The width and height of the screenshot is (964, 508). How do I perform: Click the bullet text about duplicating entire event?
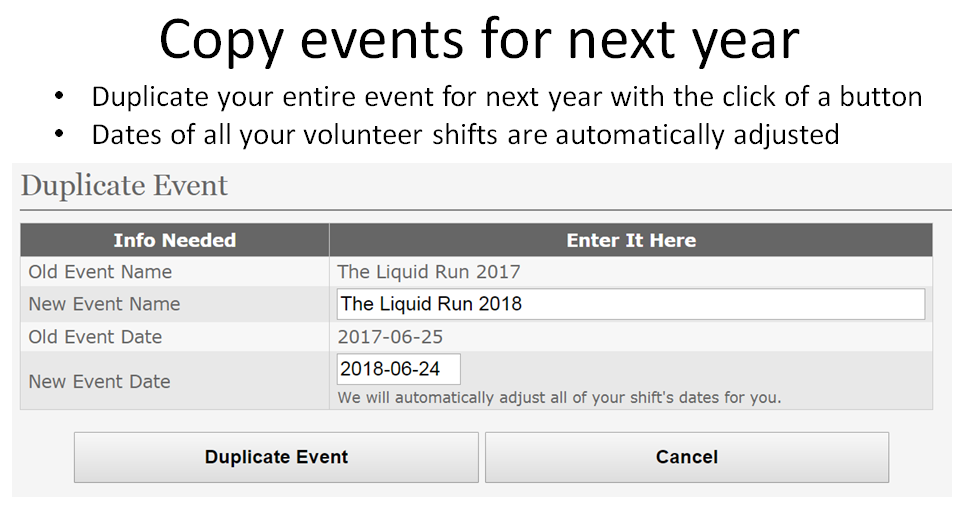[506, 98]
